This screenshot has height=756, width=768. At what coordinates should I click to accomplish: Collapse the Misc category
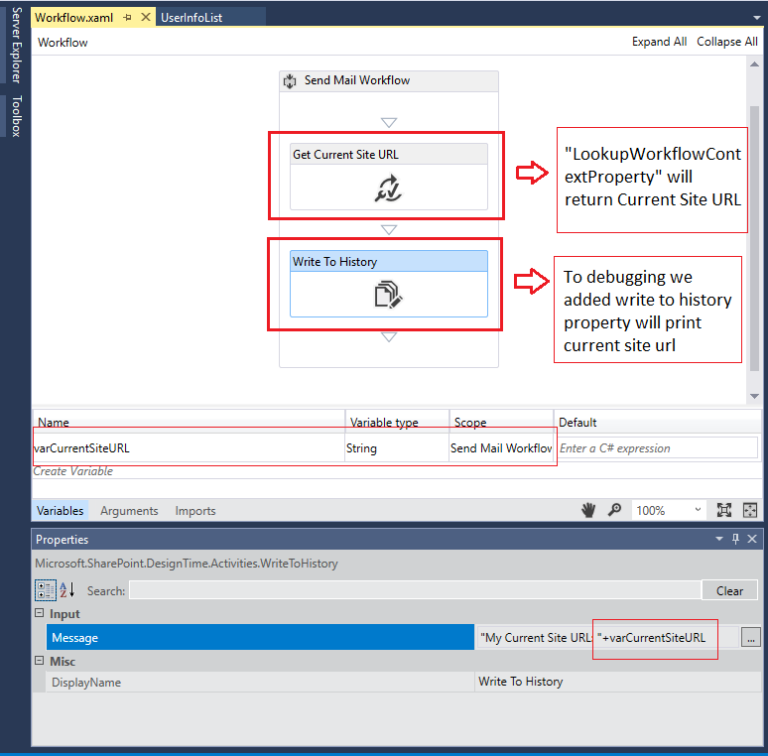[x=40, y=661]
